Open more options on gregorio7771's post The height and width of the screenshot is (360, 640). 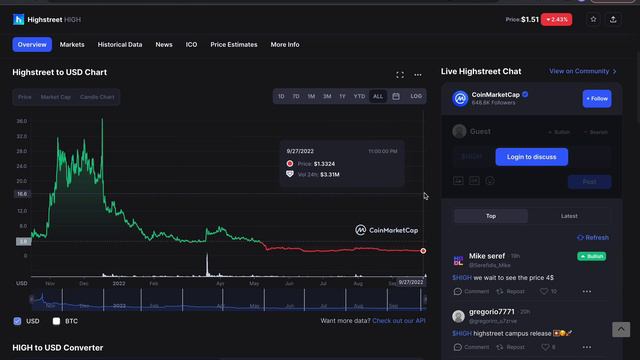587,347
